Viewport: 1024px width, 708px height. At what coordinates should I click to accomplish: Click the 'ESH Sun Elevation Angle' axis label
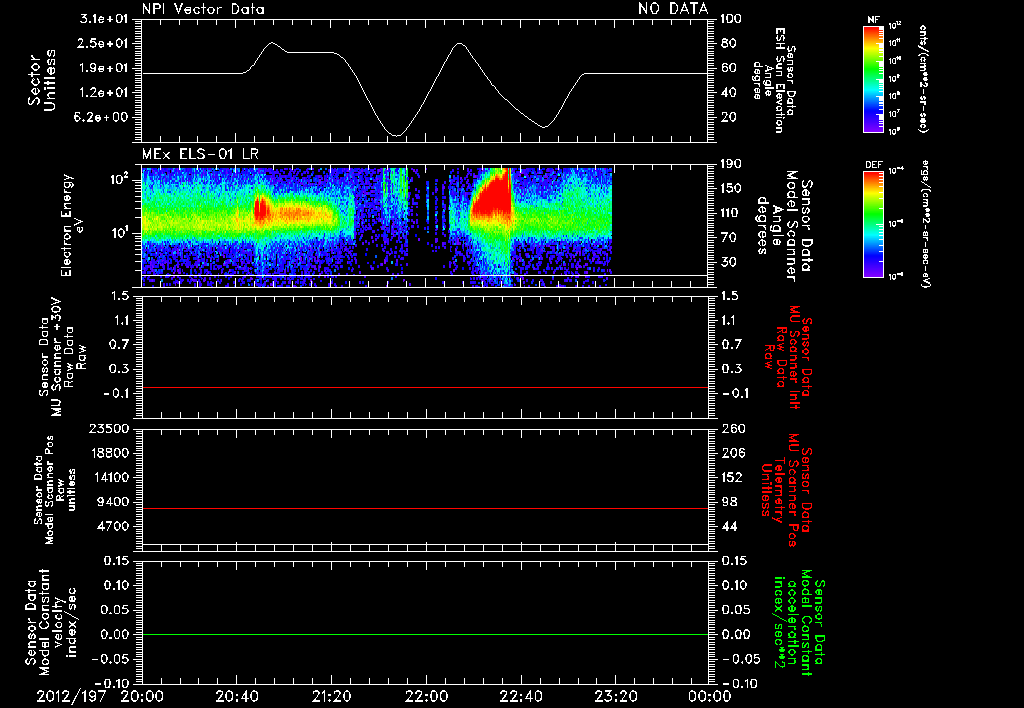(x=775, y=80)
